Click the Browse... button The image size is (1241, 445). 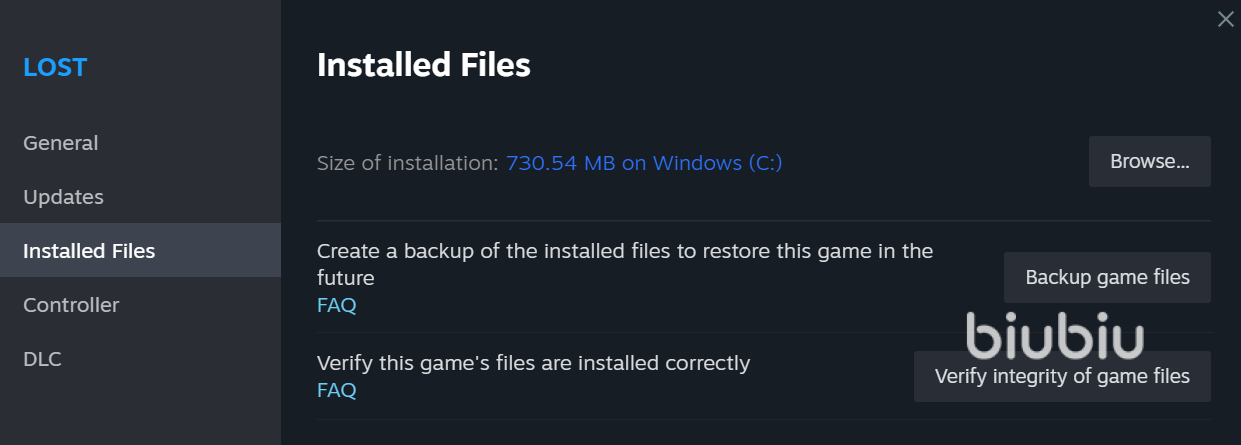(1149, 162)
